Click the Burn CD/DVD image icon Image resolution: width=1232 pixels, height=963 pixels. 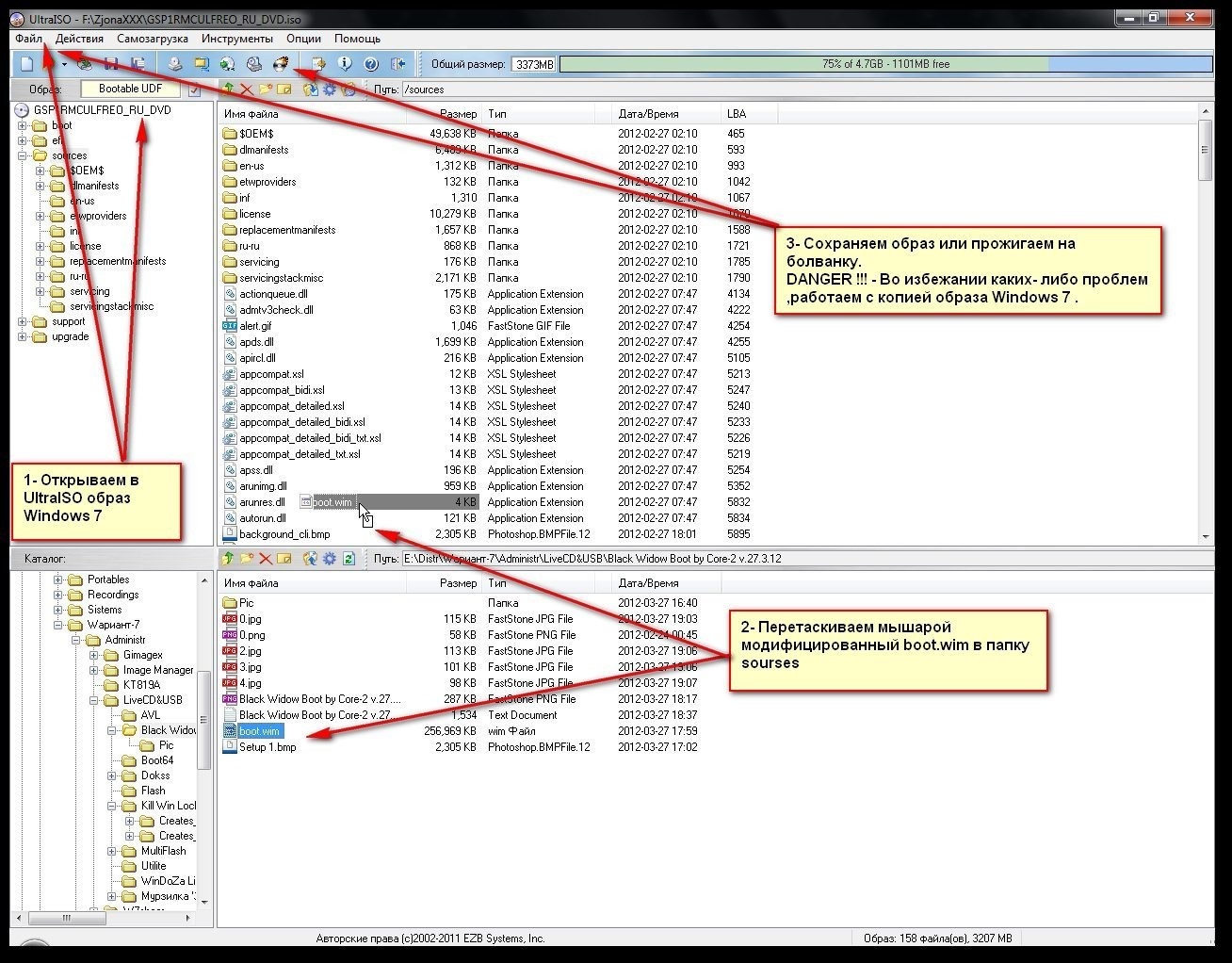coord(280,63)
